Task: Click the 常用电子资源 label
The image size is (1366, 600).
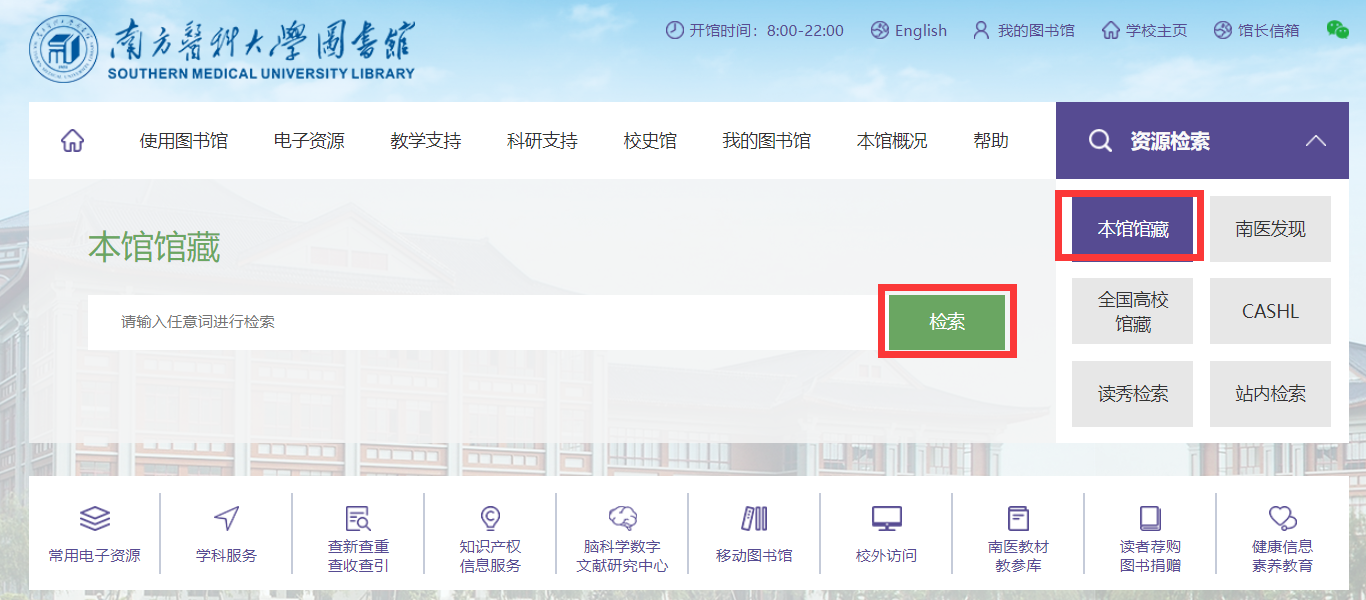Action: pyautogui.click(x=95, y=556)
